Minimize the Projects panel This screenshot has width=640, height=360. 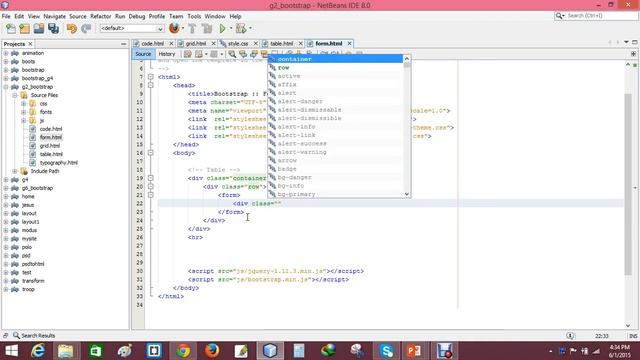[x=124, y=44]
